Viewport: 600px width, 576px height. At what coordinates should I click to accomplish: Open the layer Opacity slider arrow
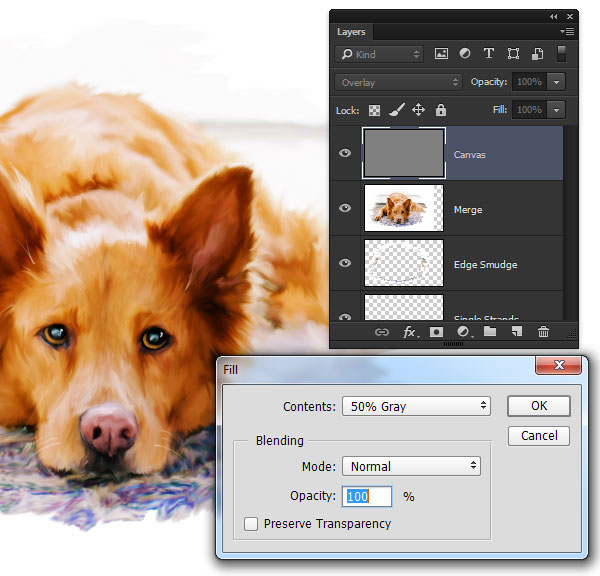556,82
